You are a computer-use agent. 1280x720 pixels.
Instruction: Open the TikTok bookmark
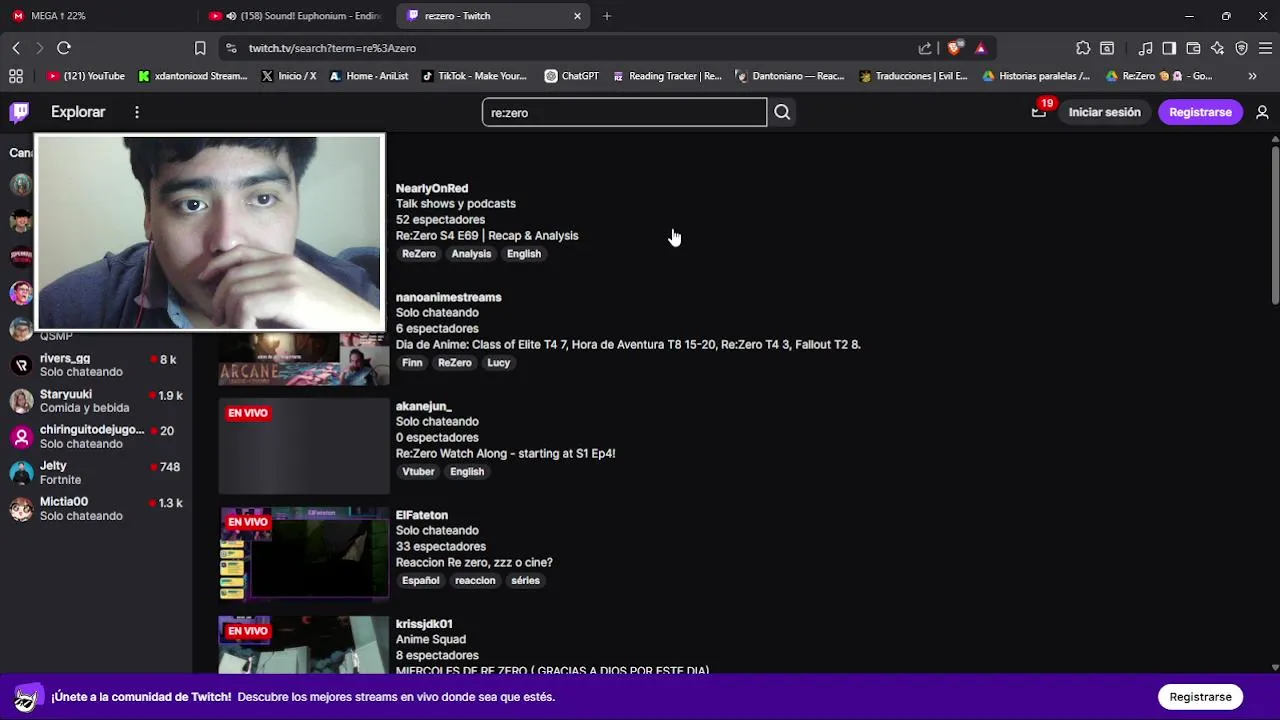(474, 76)
